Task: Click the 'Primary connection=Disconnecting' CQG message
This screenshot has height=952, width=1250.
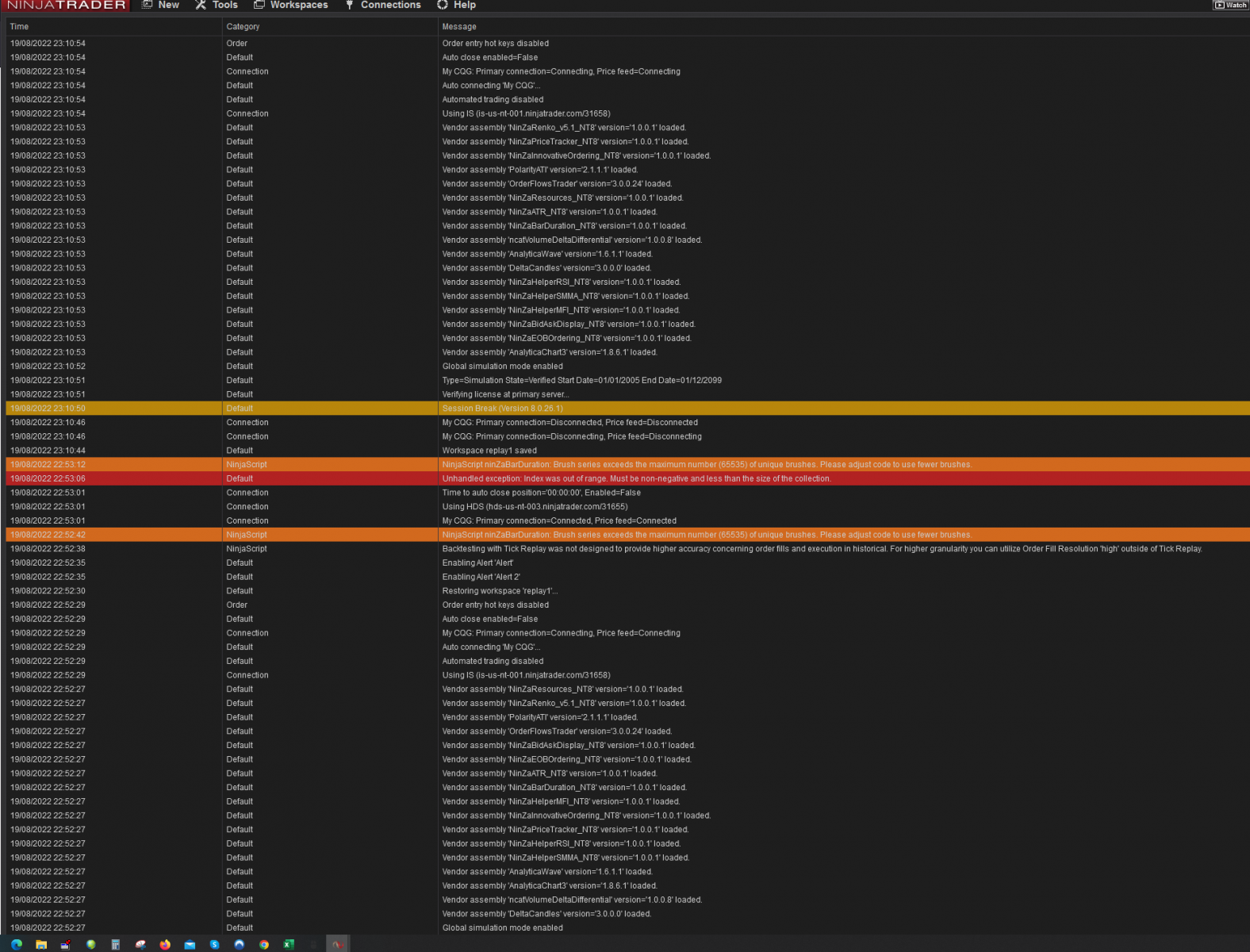Action: point(572,436)
